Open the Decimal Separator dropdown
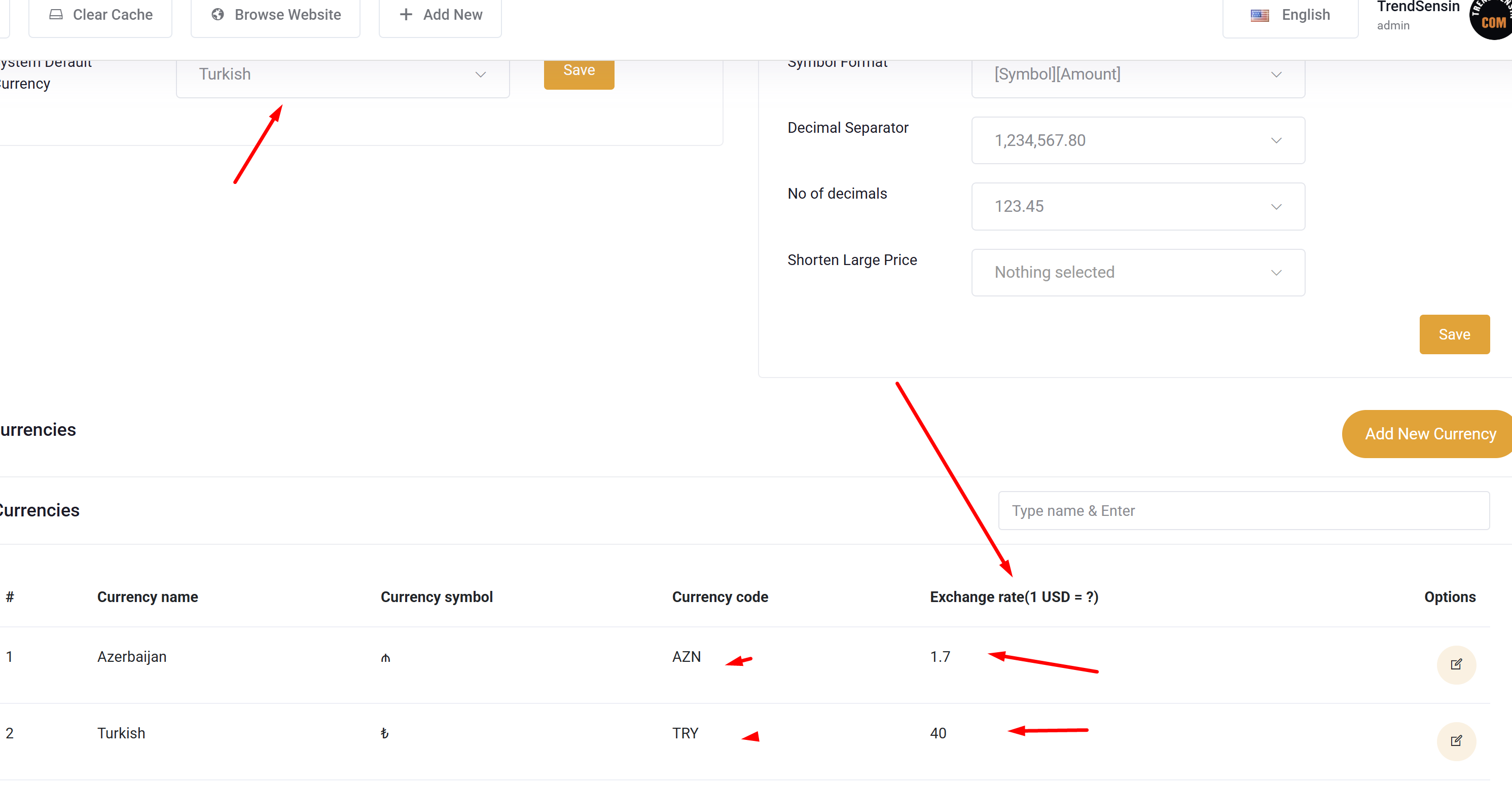Viewport: 1512px width, 786px height. [x=1137, y=140]
